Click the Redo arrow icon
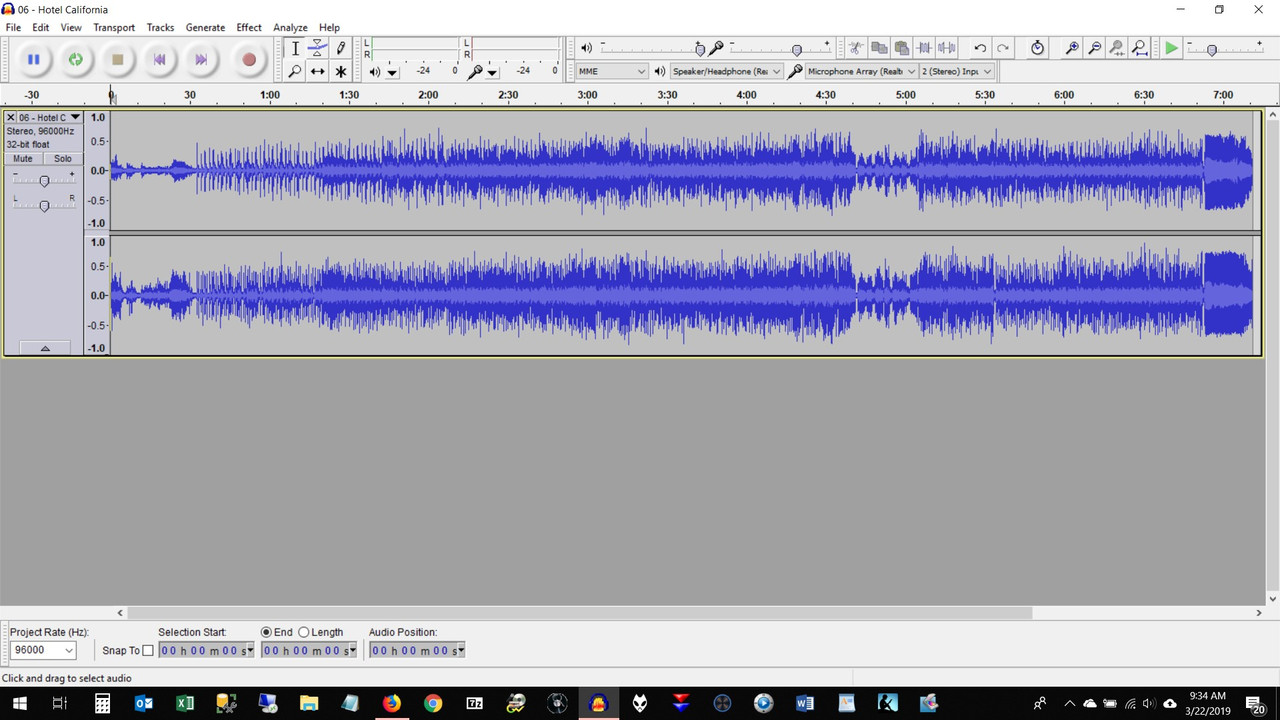Viewport: 1280px width, 720px height. [1003, 48]
